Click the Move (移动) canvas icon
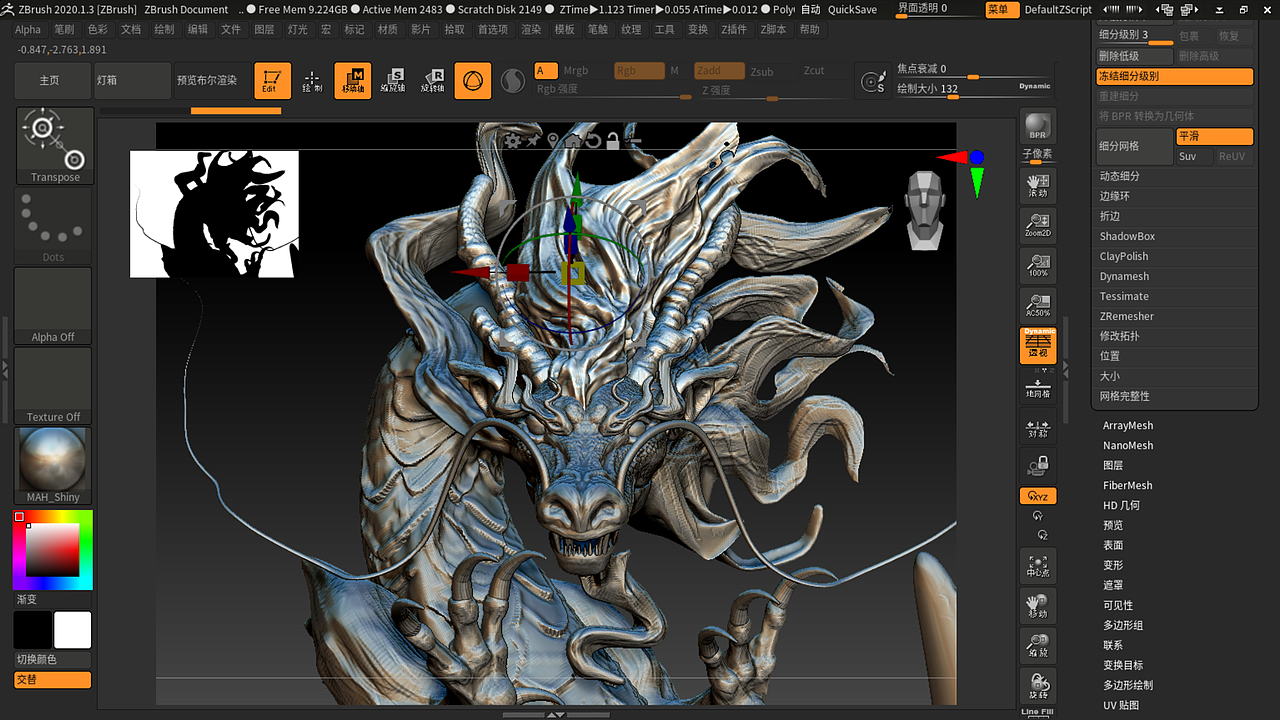The height and width of the screenshot is (720, 1280). pos(1038,606)
